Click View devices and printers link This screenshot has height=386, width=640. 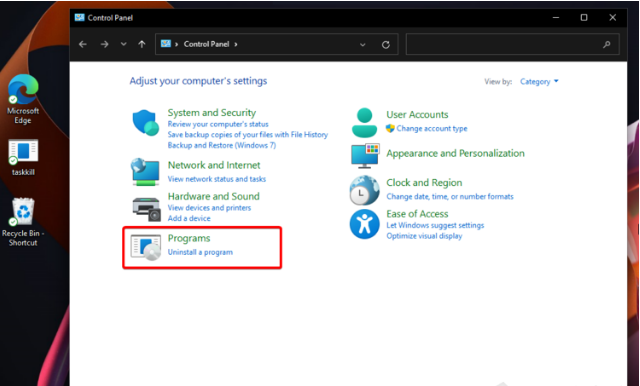coord(209,208)
